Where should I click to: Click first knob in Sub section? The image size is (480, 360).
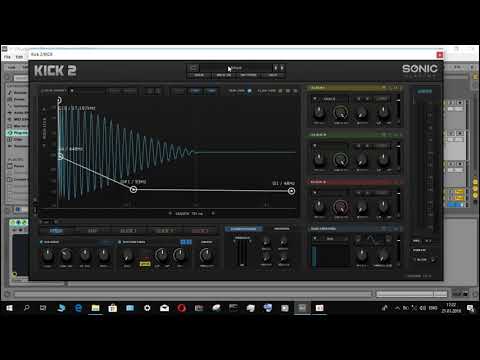click(x=48, y=255)
